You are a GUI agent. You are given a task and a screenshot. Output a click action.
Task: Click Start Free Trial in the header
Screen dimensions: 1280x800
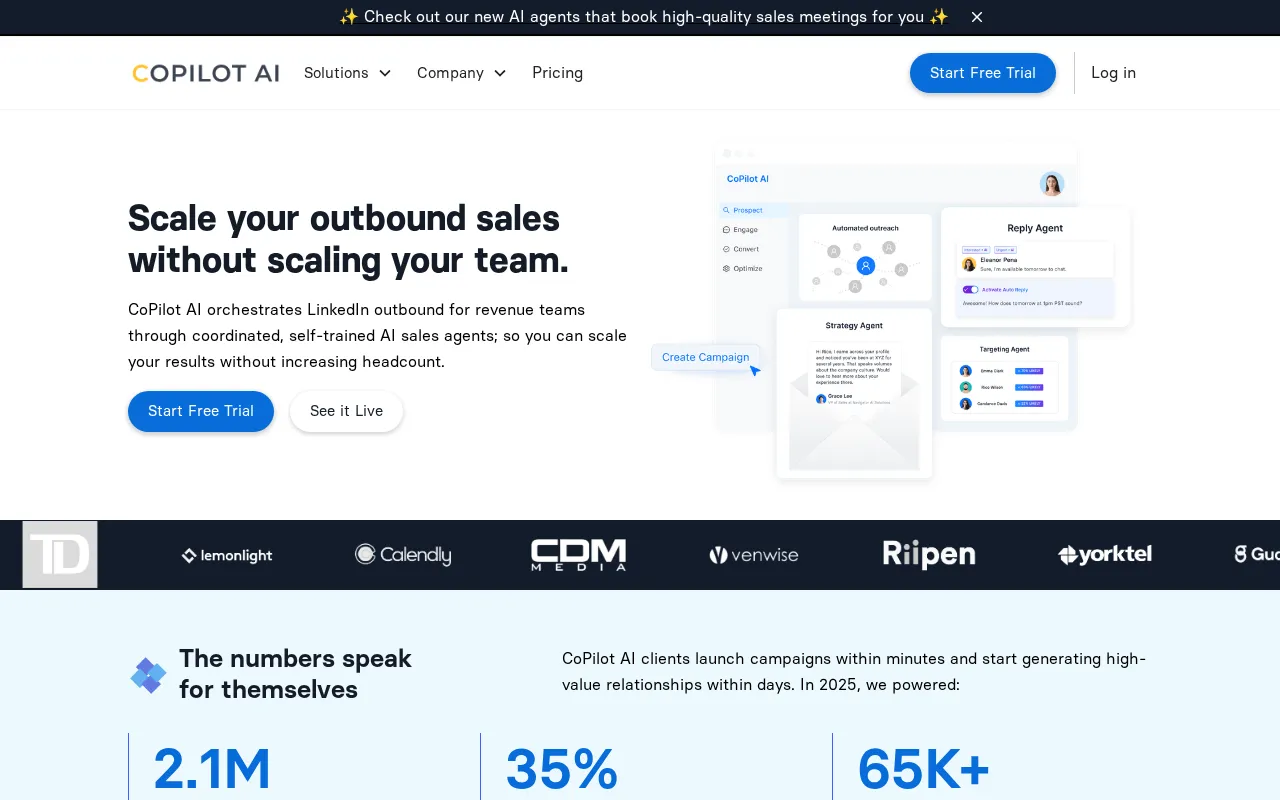click(983, 73)
